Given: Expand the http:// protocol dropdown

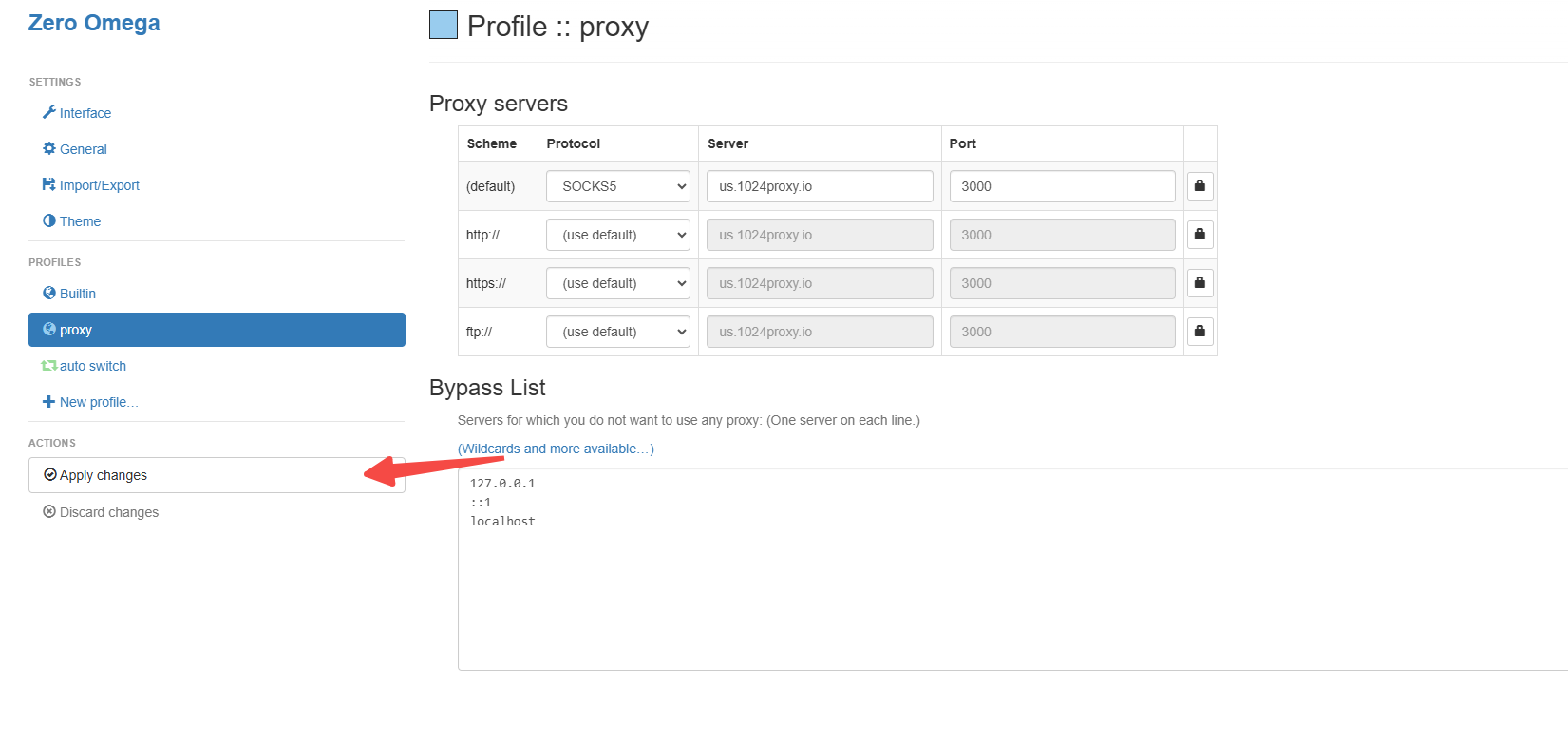Looking at the screenshot, I should pos(617,235).
